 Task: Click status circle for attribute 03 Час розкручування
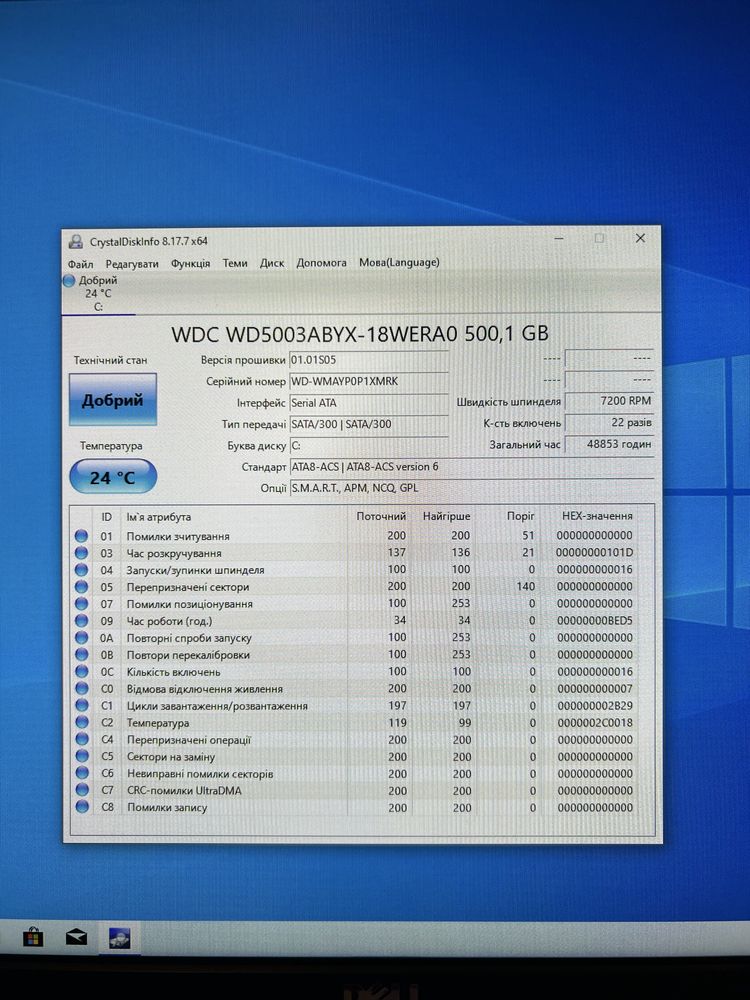tap(81, 553)
